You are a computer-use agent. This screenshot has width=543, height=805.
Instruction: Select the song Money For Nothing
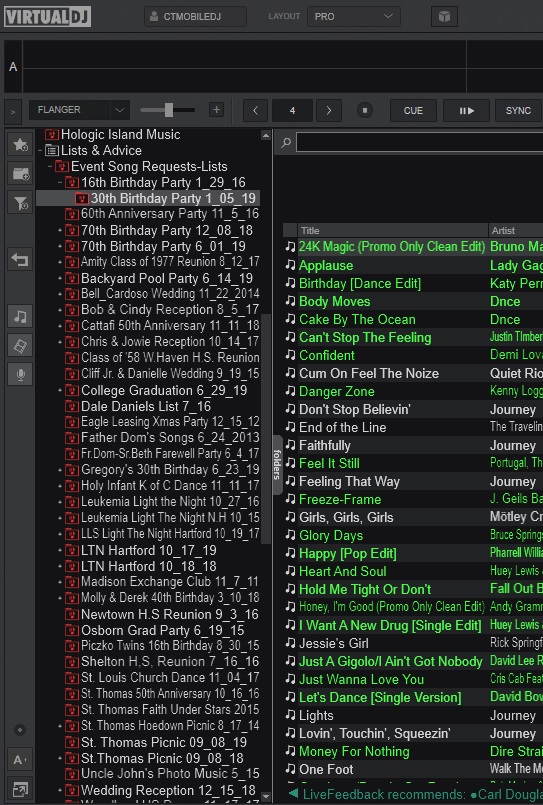tap(354, 752)
